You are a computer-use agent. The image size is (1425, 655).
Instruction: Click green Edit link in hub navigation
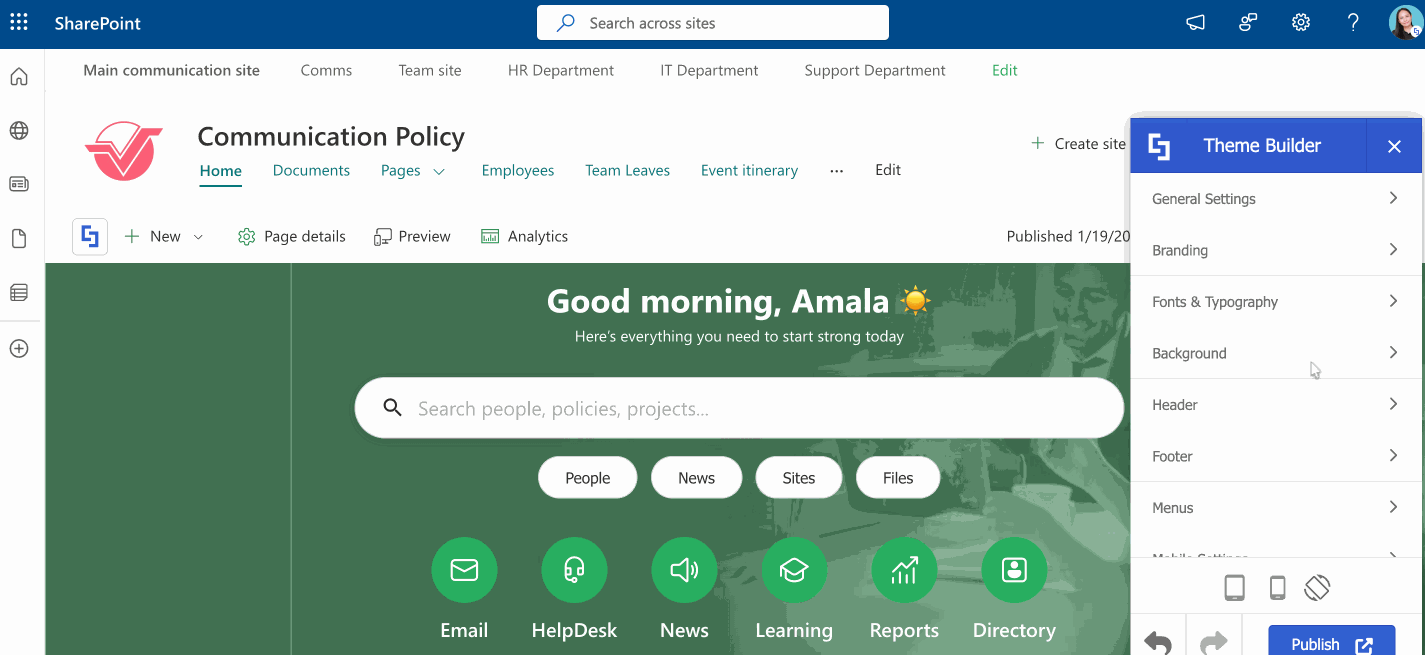[1004, 71]
